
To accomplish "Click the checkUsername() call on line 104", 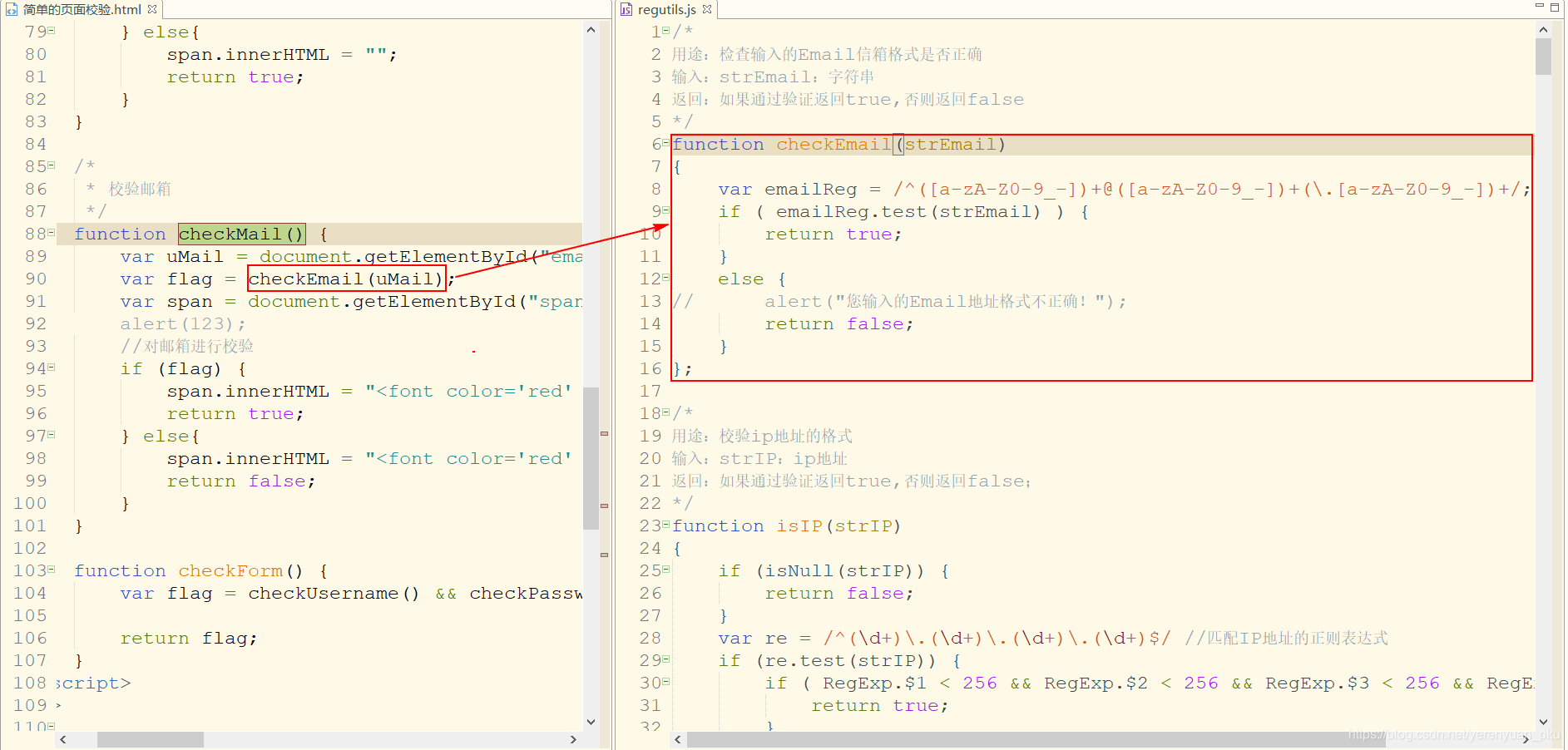I will 334,593.
